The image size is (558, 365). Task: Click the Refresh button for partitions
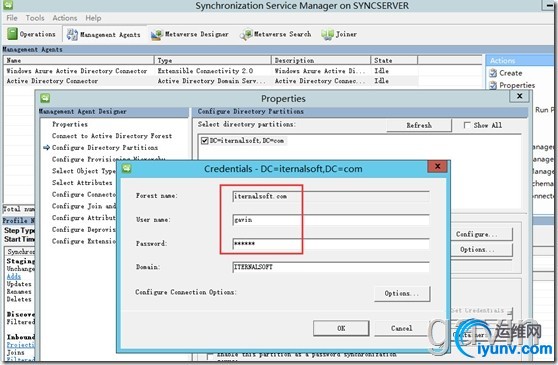click(x=419, y=125)
